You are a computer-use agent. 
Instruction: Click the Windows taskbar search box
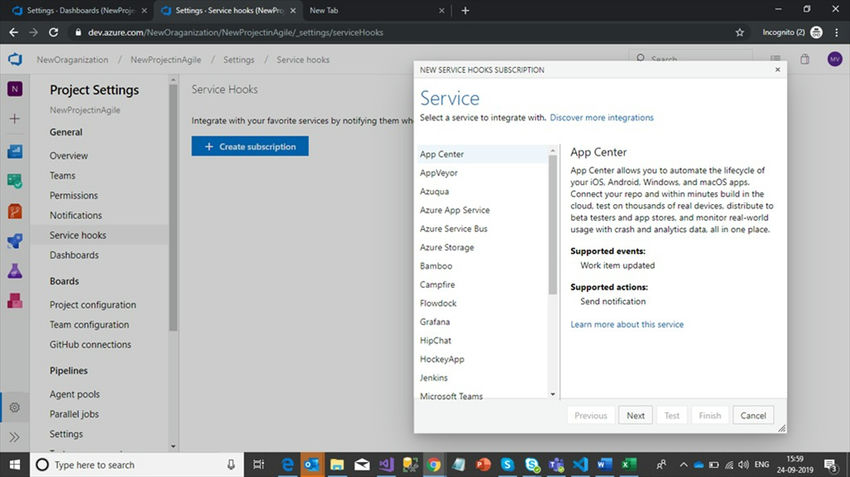coord(130,465)
